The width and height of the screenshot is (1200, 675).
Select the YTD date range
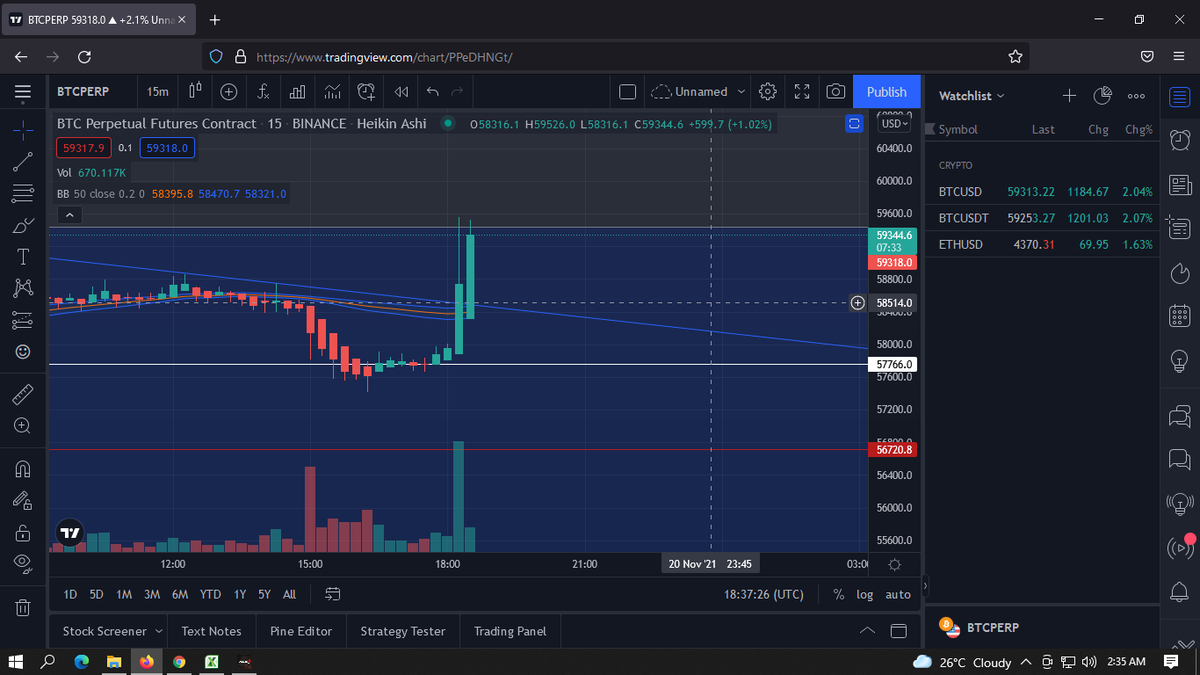(210, 594)
